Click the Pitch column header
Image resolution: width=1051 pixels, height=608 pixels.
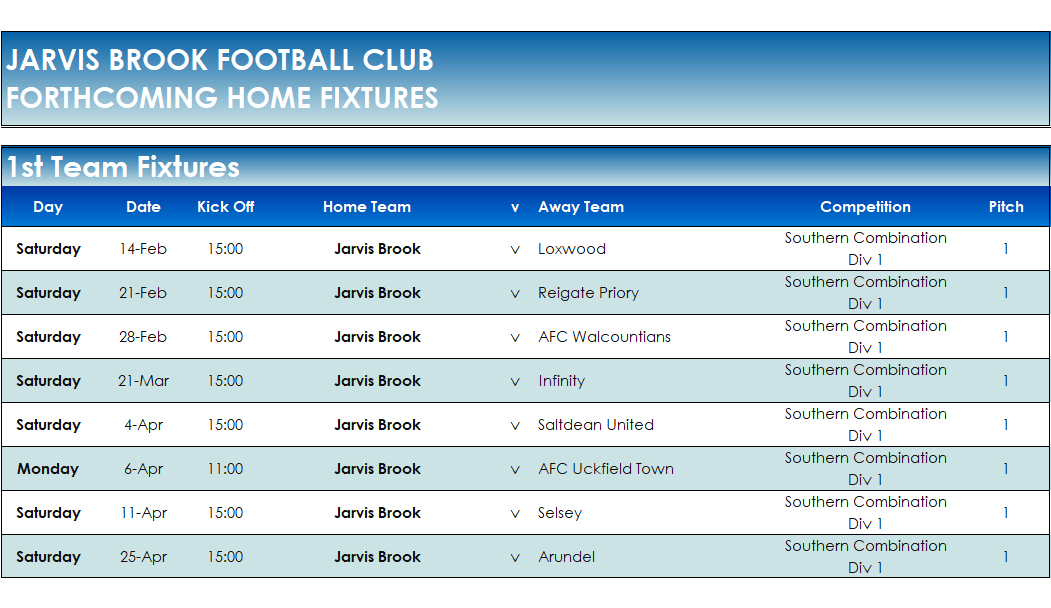[x=1006, y=207]
